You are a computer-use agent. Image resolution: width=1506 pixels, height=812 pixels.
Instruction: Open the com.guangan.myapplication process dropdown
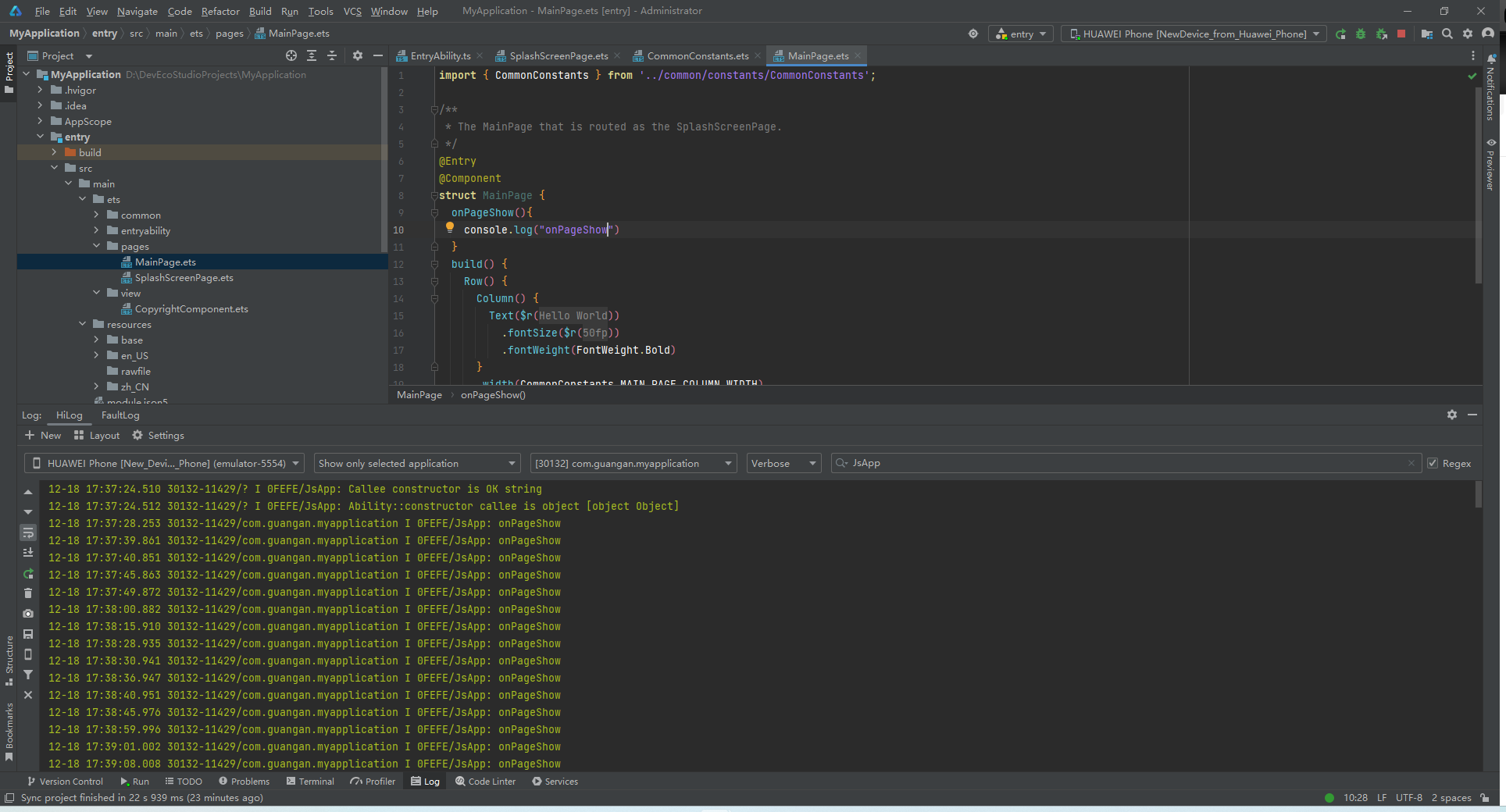pos(633,463)
